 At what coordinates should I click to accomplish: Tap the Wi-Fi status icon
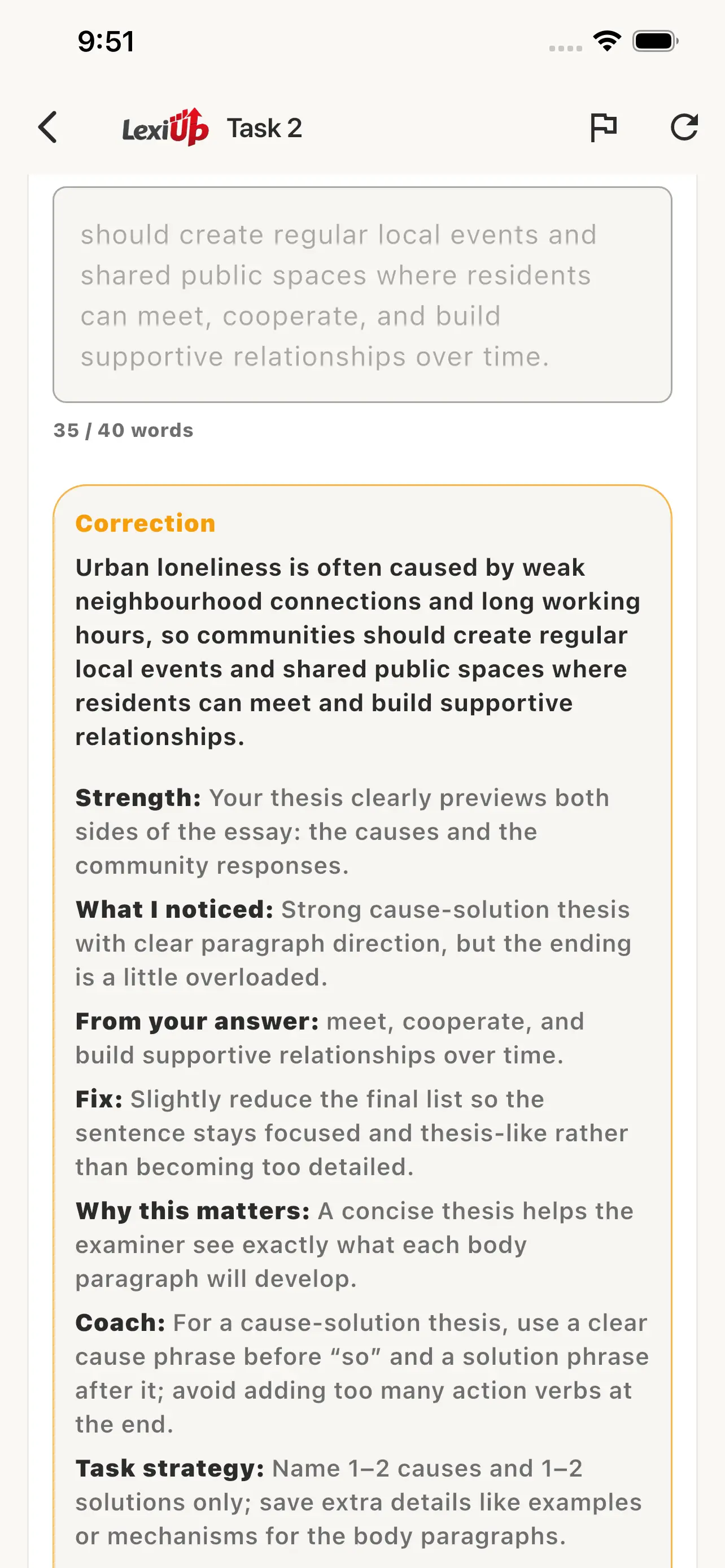(x=607, y=41)
